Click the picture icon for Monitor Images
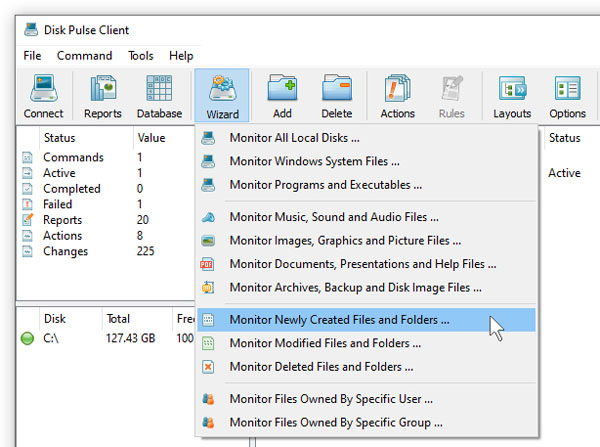 pos(208,241)
